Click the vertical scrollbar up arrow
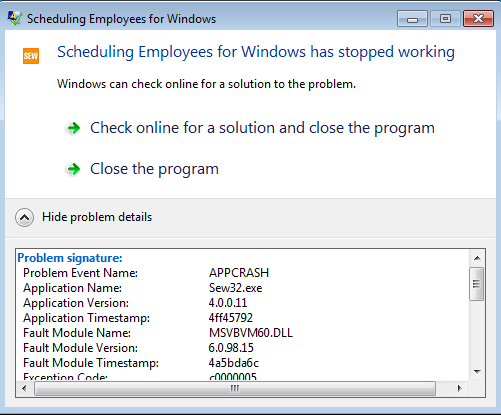 (477, 258)
